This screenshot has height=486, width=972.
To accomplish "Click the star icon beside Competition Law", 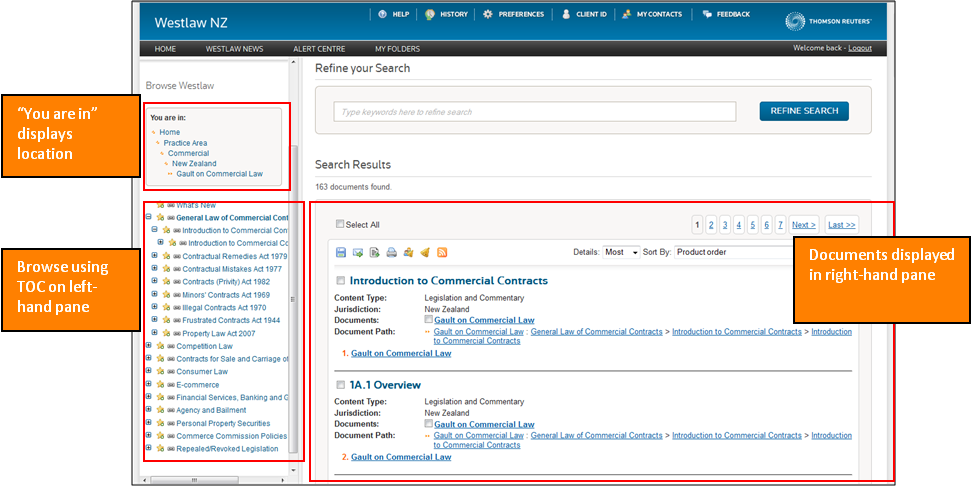I will [x=161, y=346].
